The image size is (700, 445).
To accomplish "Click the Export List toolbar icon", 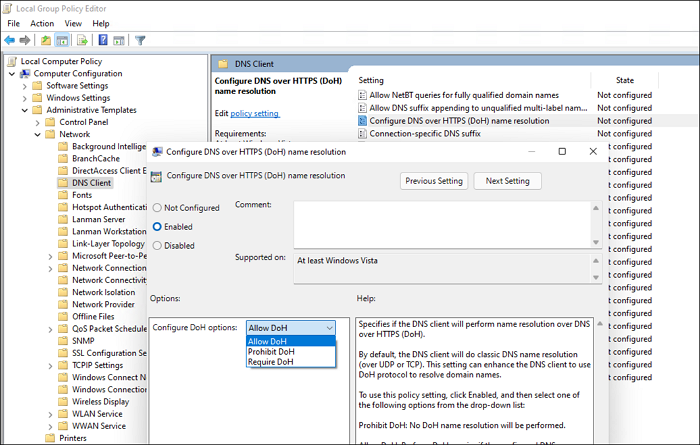I will [83, 40].
